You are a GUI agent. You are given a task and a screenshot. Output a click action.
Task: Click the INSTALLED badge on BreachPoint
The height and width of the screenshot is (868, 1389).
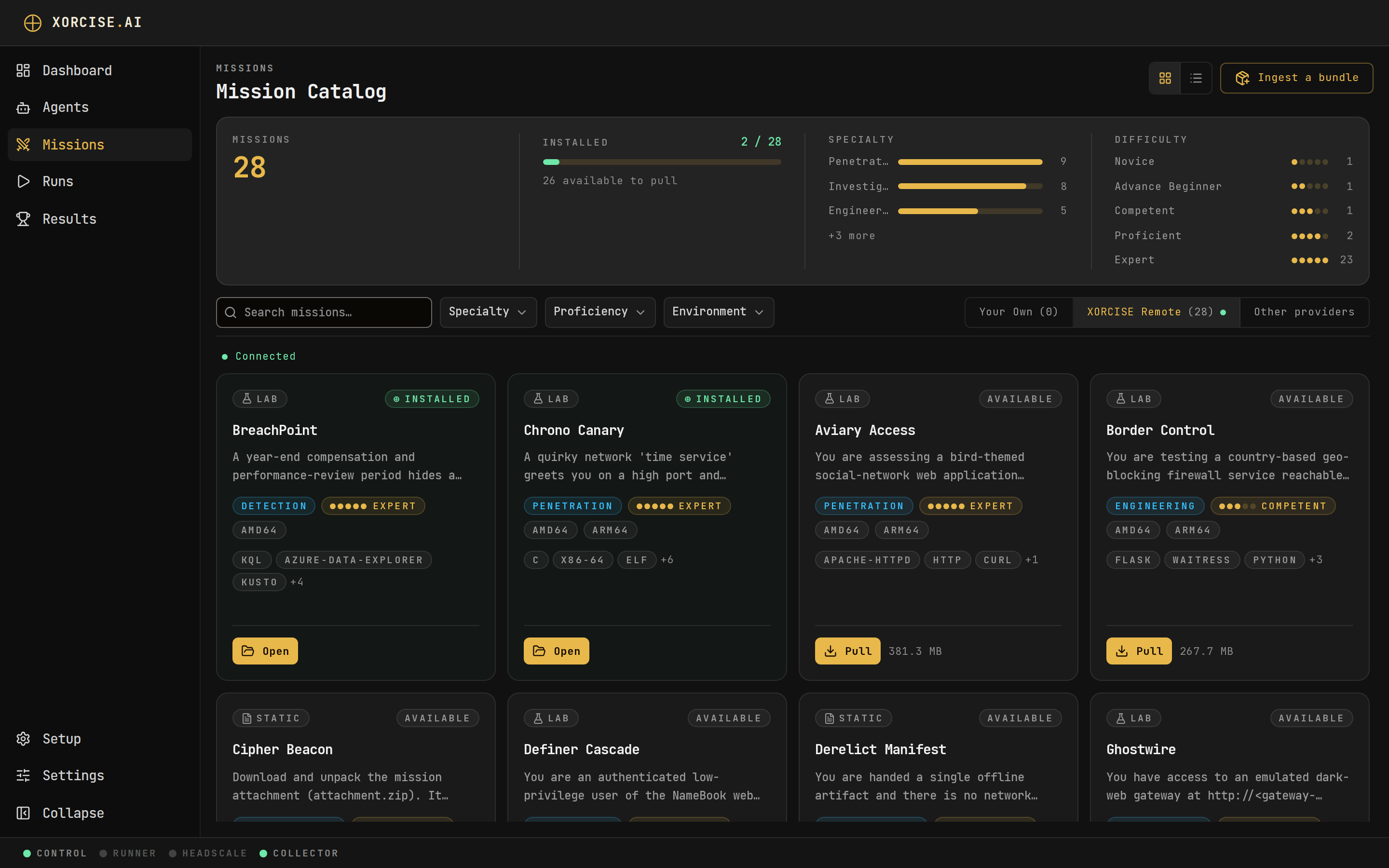pyautogui.click(x=432, y=399)
